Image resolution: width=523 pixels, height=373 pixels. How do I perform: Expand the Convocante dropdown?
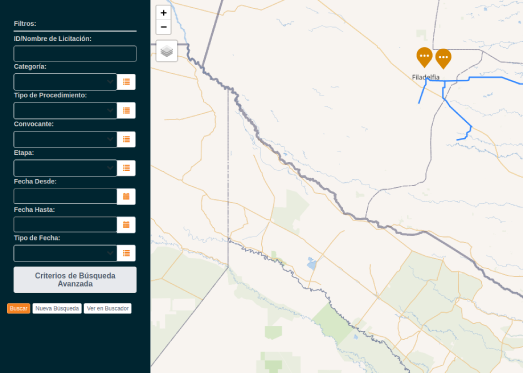pyautogui.click(x=65, y=139)
